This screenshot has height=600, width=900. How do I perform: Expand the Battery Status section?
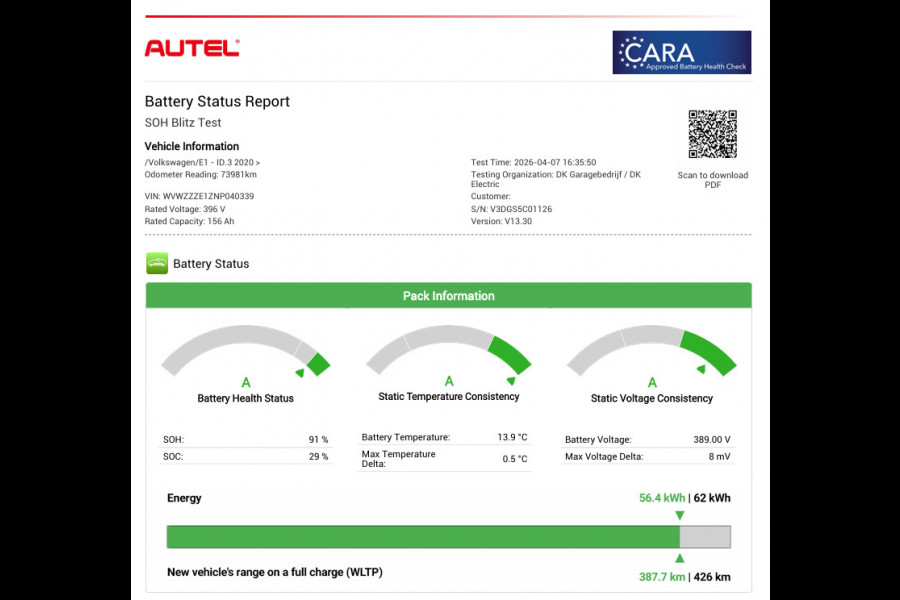coord(210,263)
